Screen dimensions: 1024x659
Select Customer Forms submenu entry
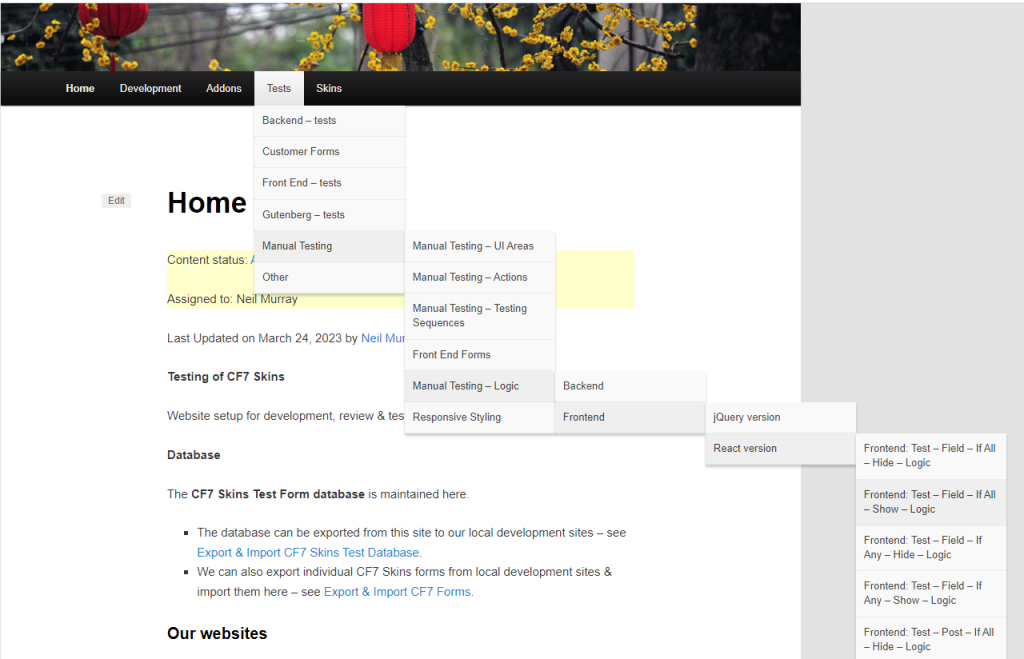point(301,152)
